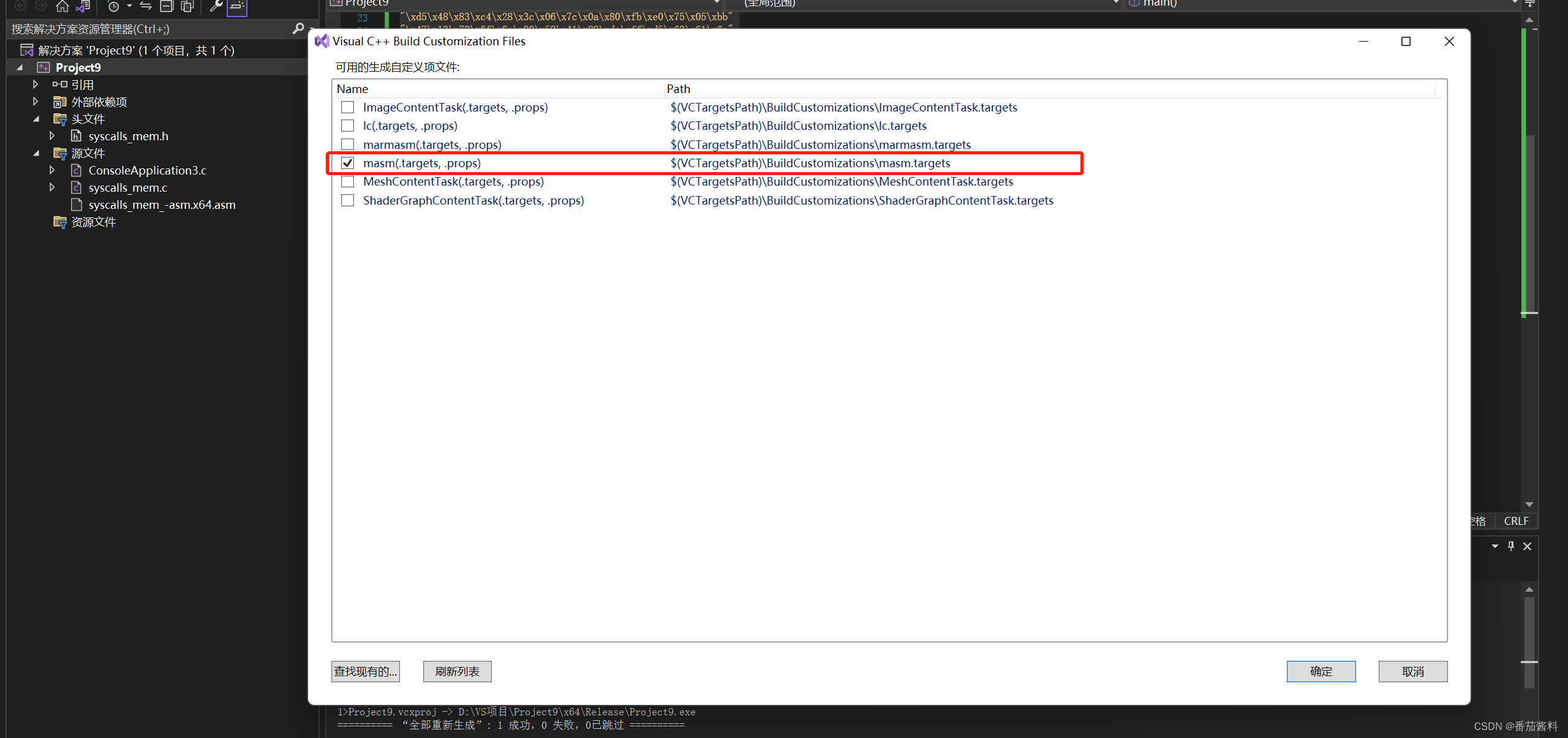Screen dimensions: 1568x738
Task: Expand the syscalls_mem.h tree node
Action: tap(52, 135)
